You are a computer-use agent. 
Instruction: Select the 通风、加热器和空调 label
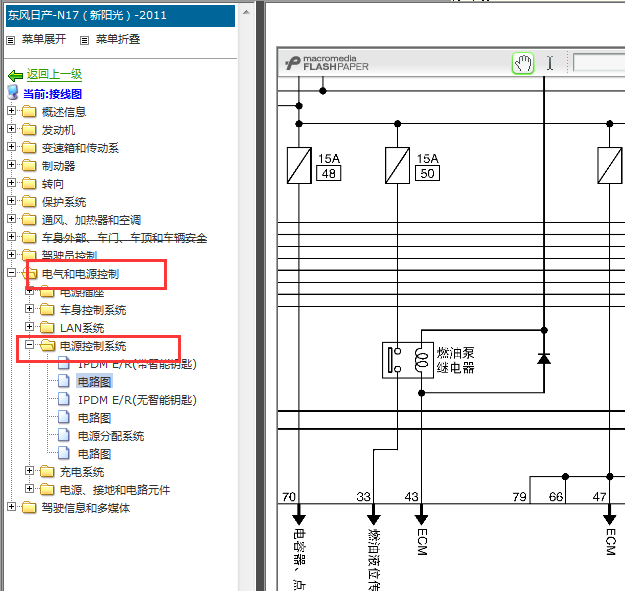click(91, 220)
